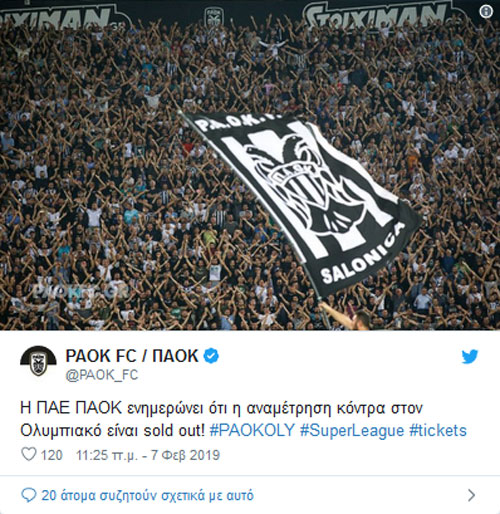Open the #SuperLeague hashtag
This screenshot has height=514, width=500.
coord(352,430)
